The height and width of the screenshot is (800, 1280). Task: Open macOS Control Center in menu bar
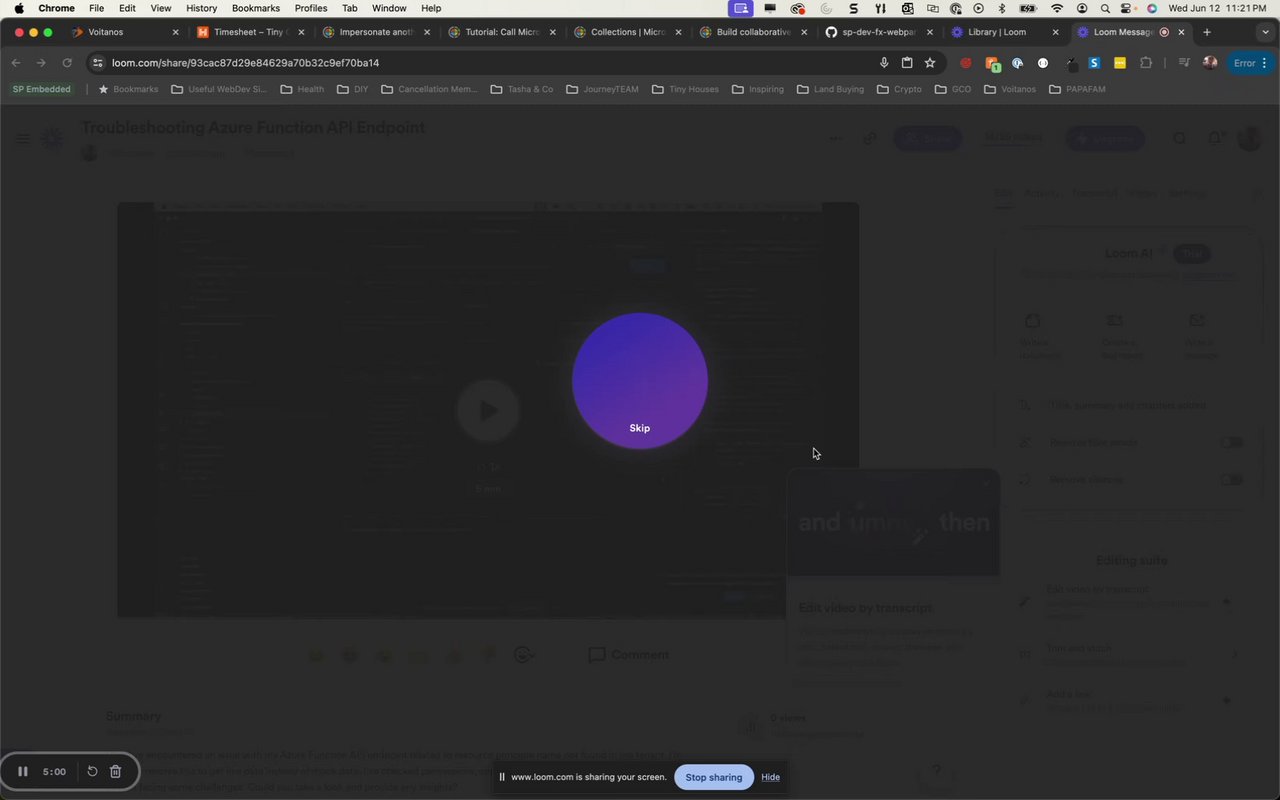point(1127,8)
